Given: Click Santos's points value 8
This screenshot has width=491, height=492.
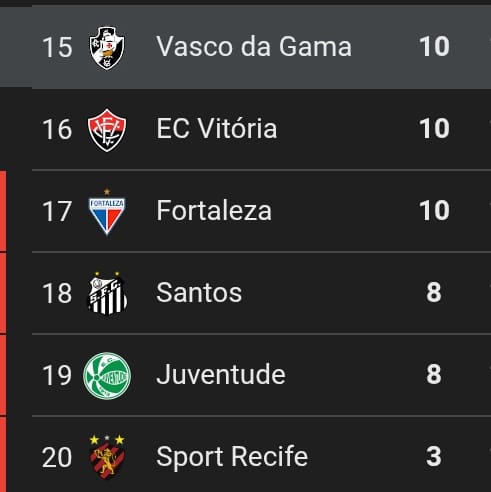Looking at the screenshot, I should [x=434, y=292].
